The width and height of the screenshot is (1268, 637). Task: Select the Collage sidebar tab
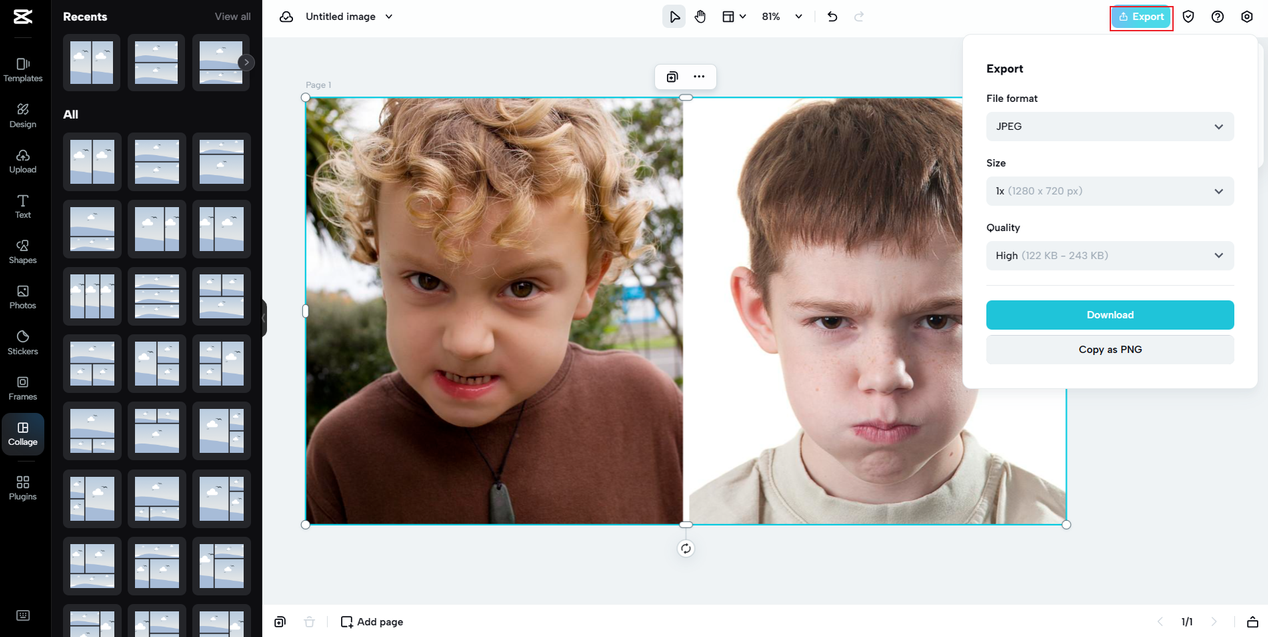click(23, 434)
